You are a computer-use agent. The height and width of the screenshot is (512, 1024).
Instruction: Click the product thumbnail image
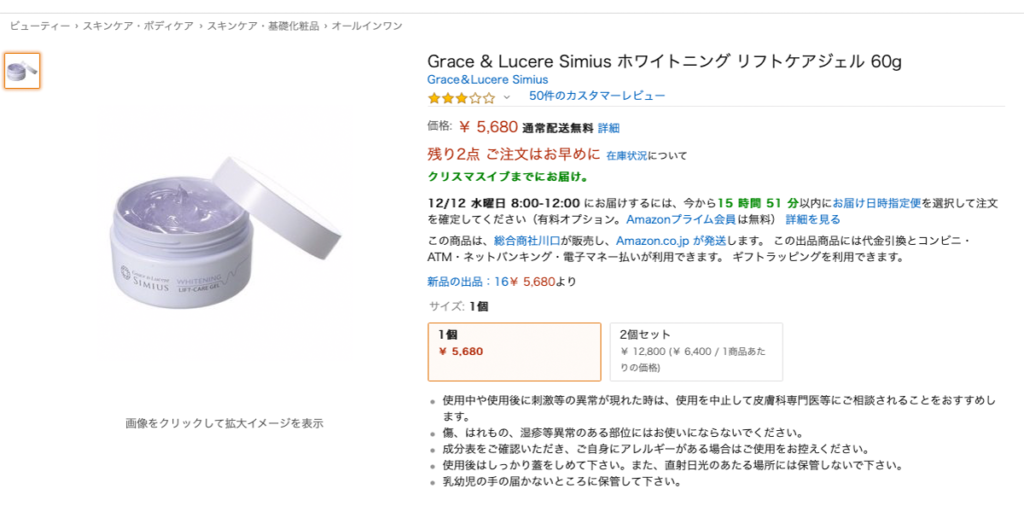click(x=22, y=70)
